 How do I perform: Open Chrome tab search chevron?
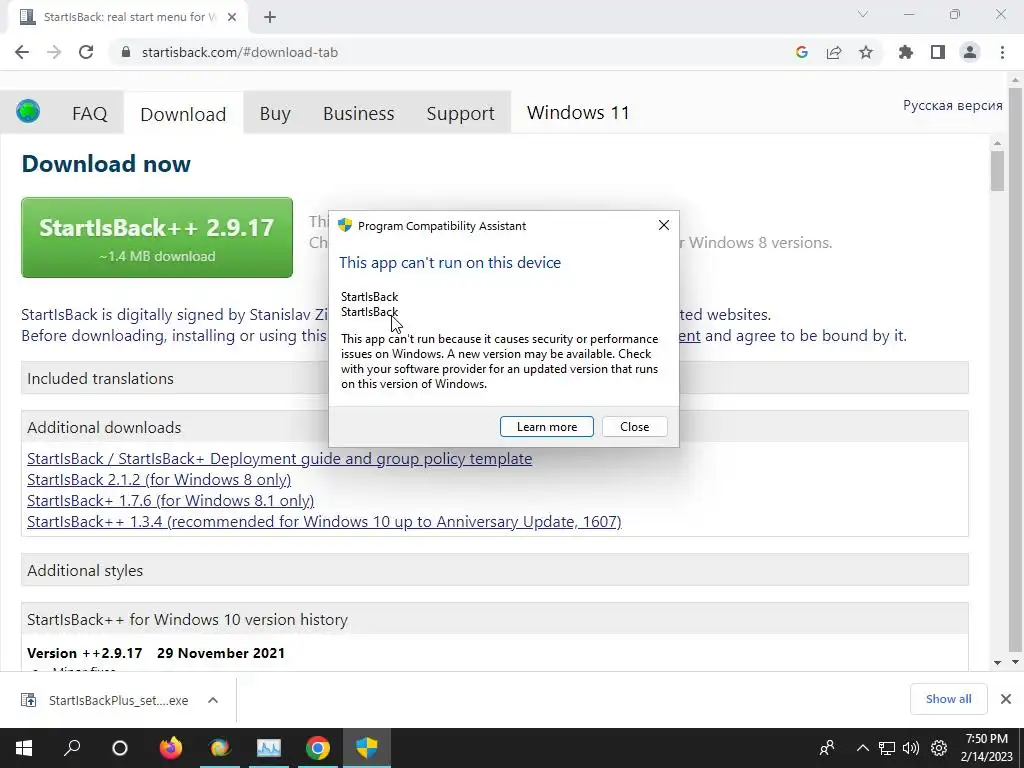click(862, 14)
